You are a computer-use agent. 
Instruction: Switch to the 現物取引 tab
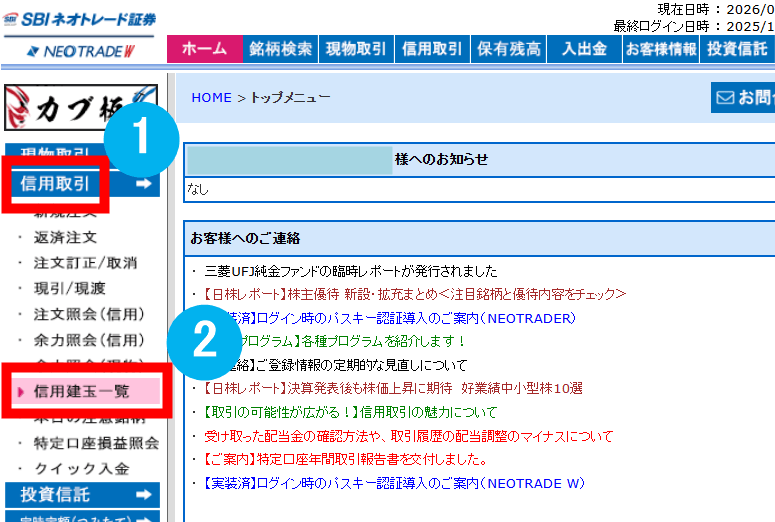[356, 49]
